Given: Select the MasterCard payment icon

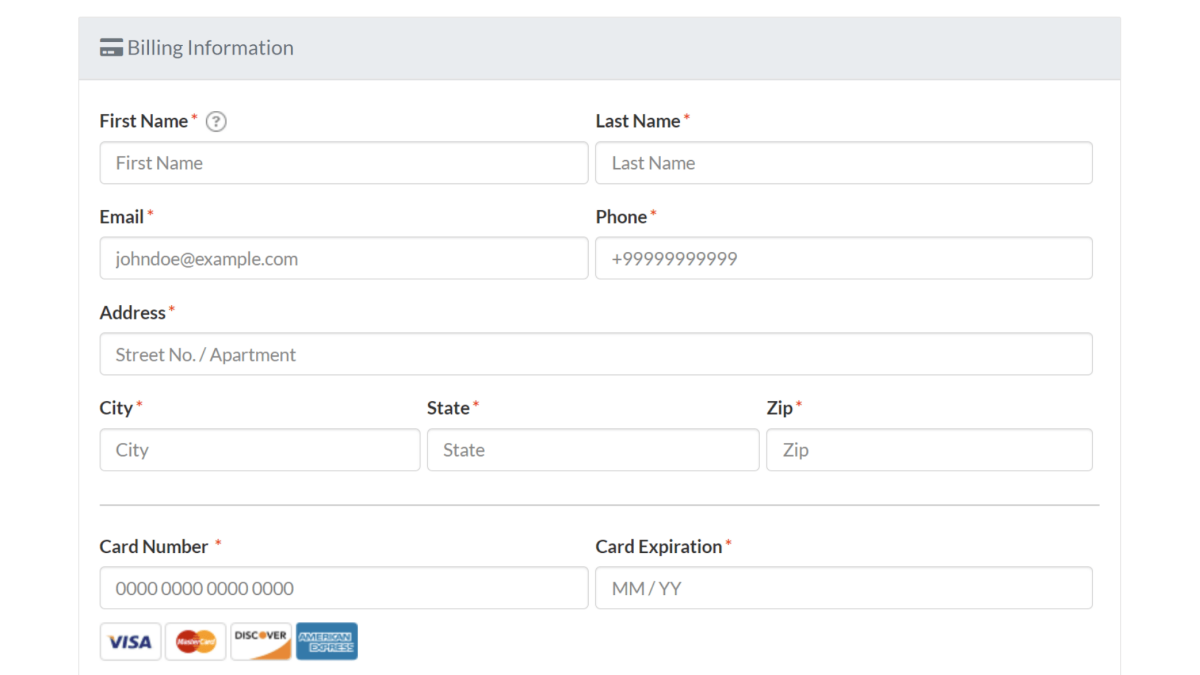Looking at the screenshot, I should click(x=195, y=641).
